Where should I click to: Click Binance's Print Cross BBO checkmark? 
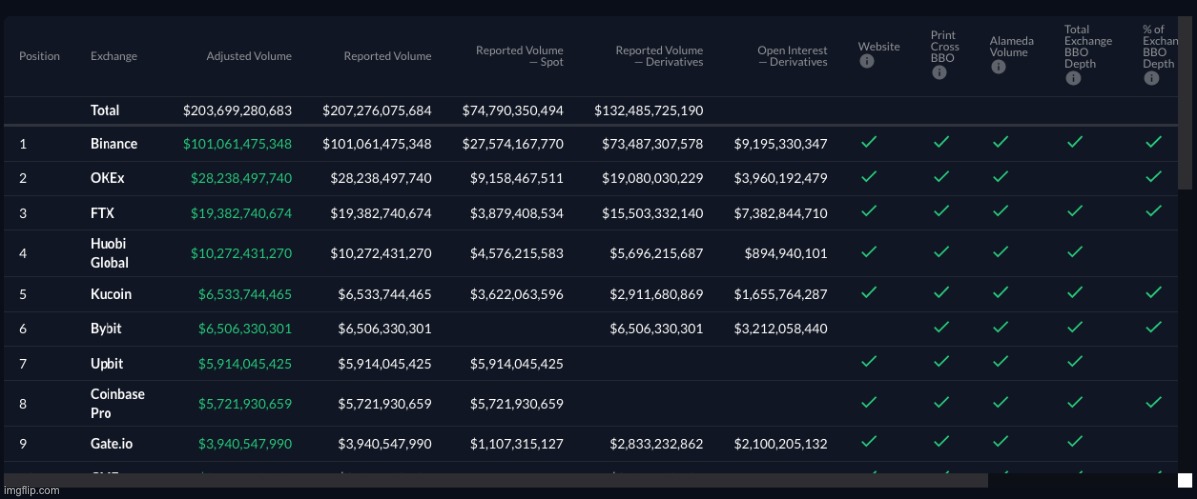click(943, 142)
